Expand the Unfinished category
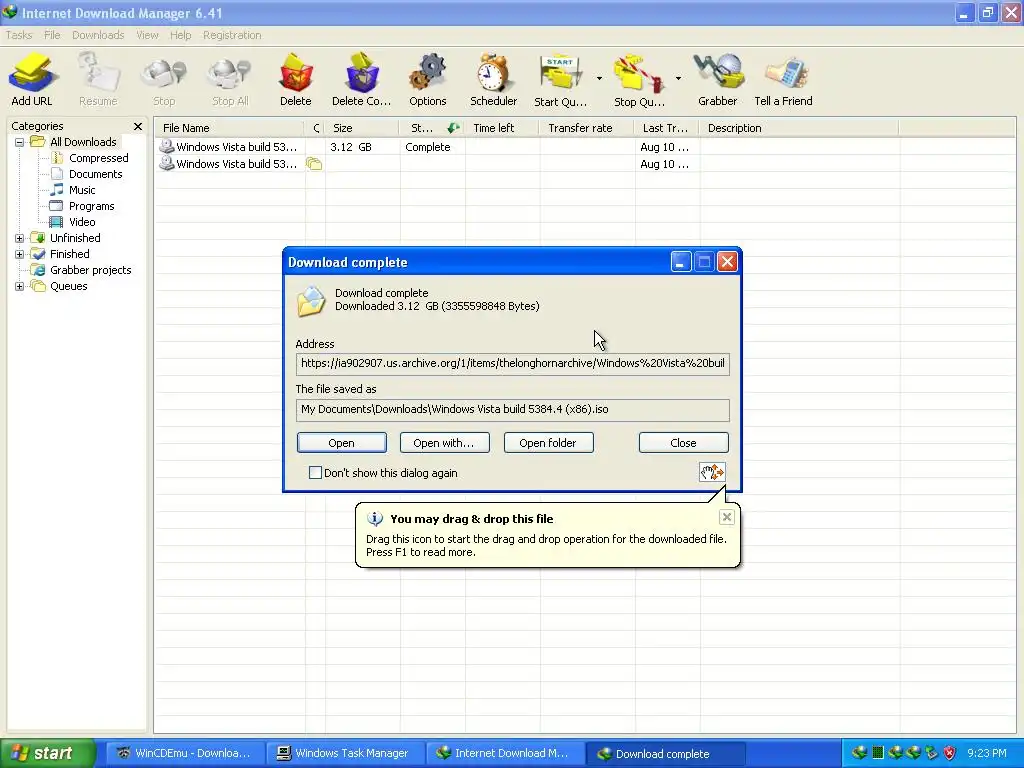 [20, 238]
